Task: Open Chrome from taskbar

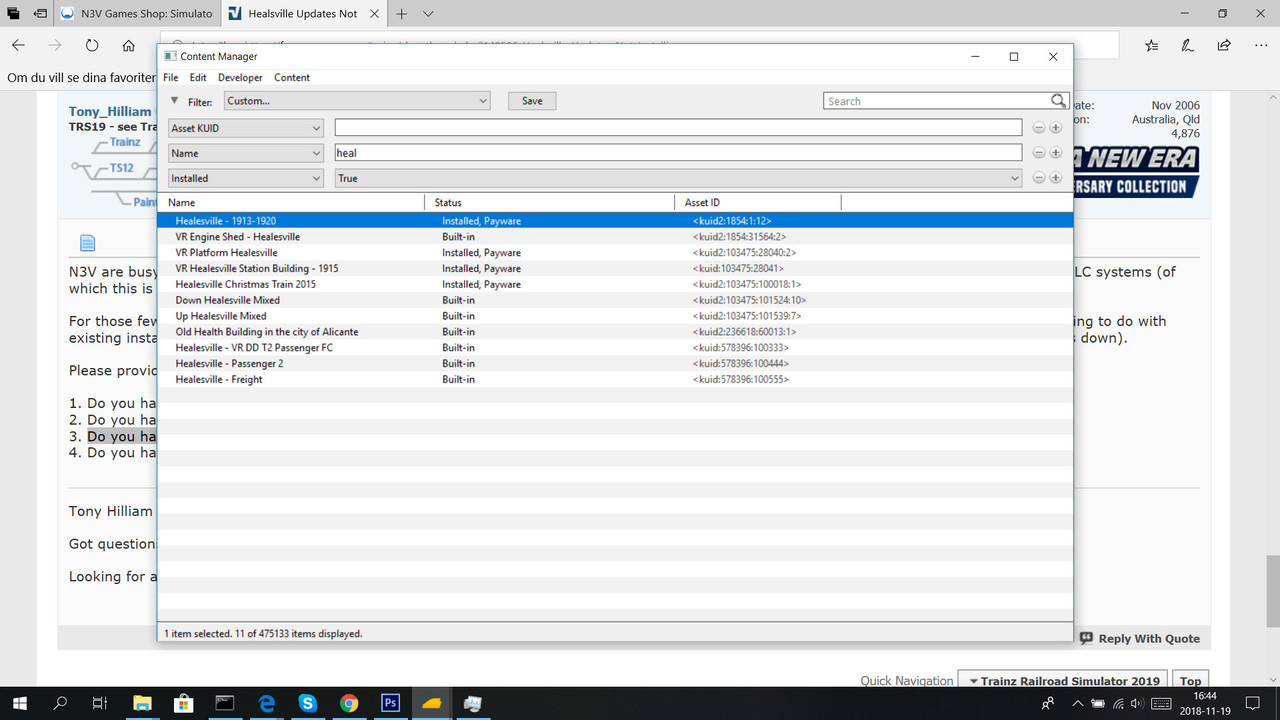Action: click(349, 703)
